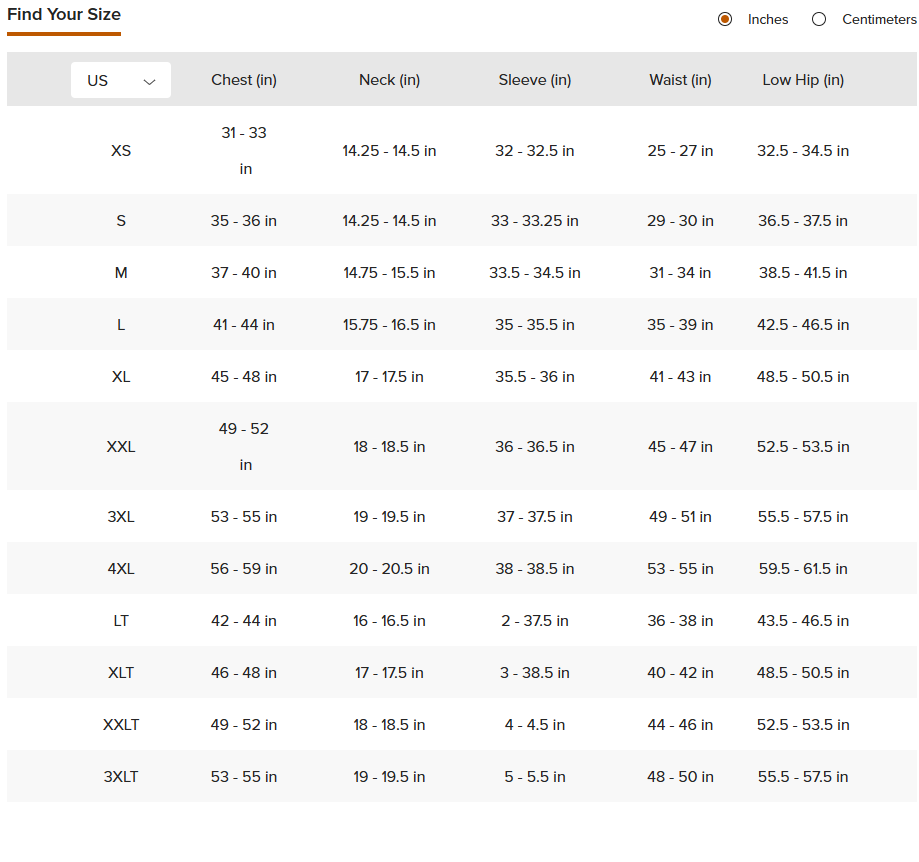Click the LT size row label
The width and height of the screenshot is (919, 862).
121,621
